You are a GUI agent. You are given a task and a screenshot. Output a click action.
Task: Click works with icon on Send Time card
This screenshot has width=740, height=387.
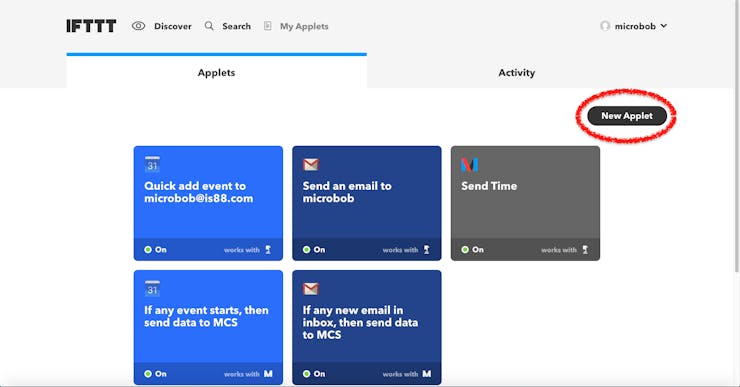(x=585, y=250)
